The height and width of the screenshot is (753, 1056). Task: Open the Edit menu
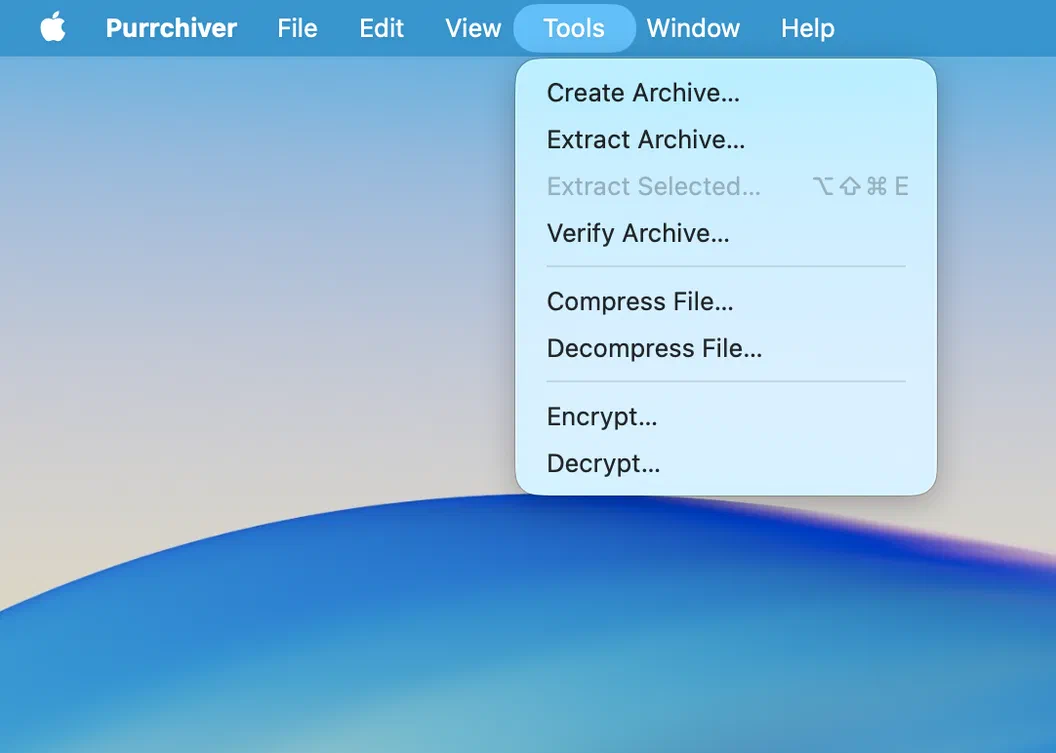(x=381, y=28)
